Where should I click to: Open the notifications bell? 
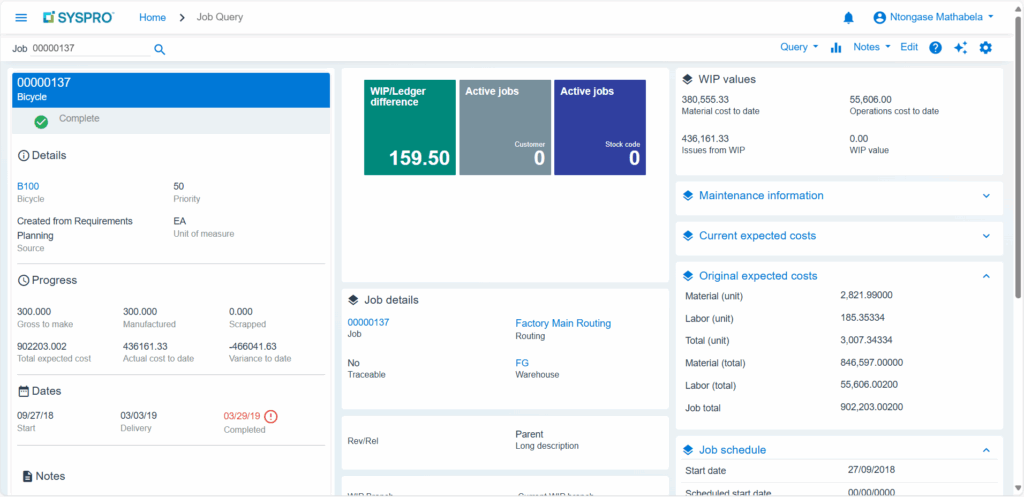848,18
